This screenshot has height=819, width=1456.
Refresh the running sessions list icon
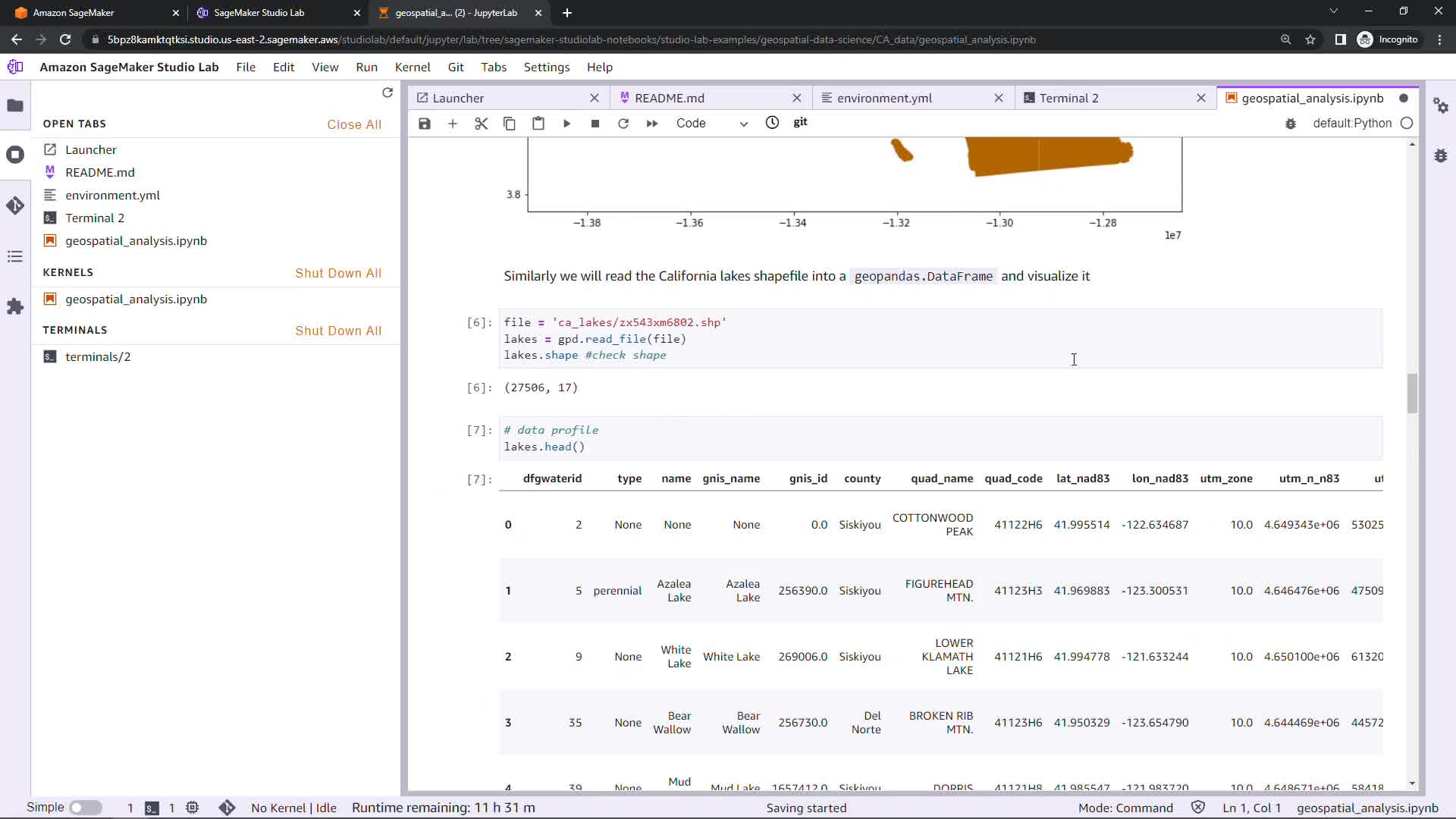pos(388,93)
